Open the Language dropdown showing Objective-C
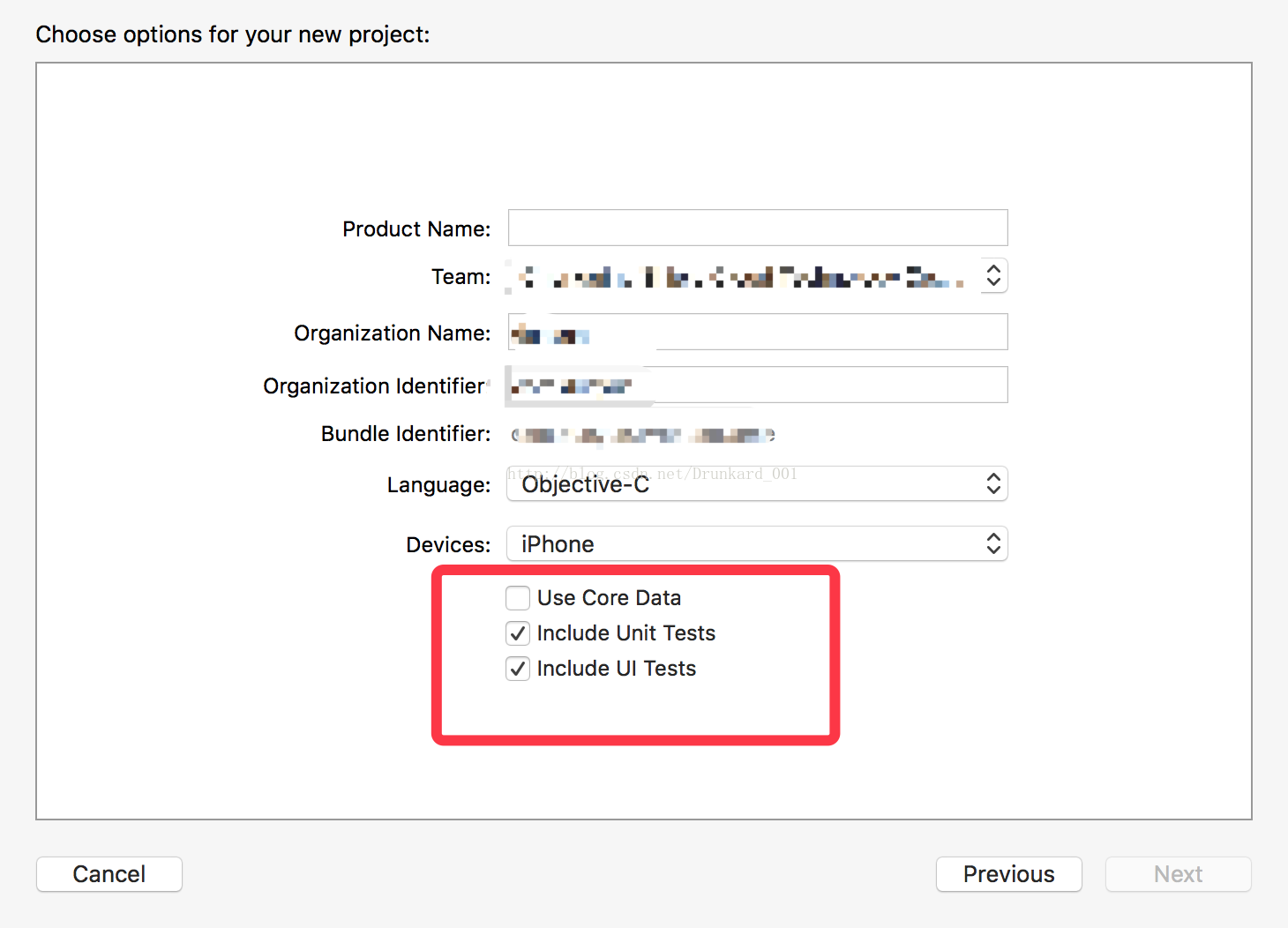1288x928 pixels. [x=757, y=484]
